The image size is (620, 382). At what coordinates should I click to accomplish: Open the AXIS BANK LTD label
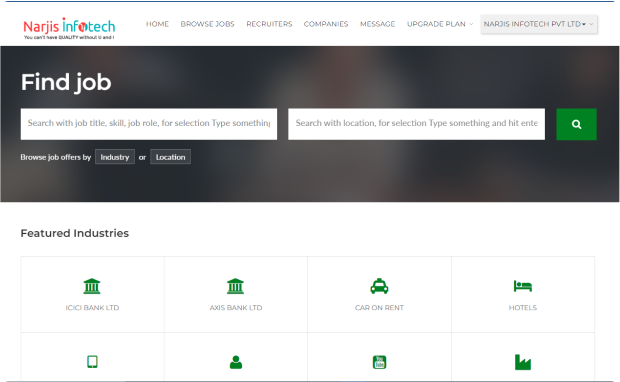coord(236,308)
